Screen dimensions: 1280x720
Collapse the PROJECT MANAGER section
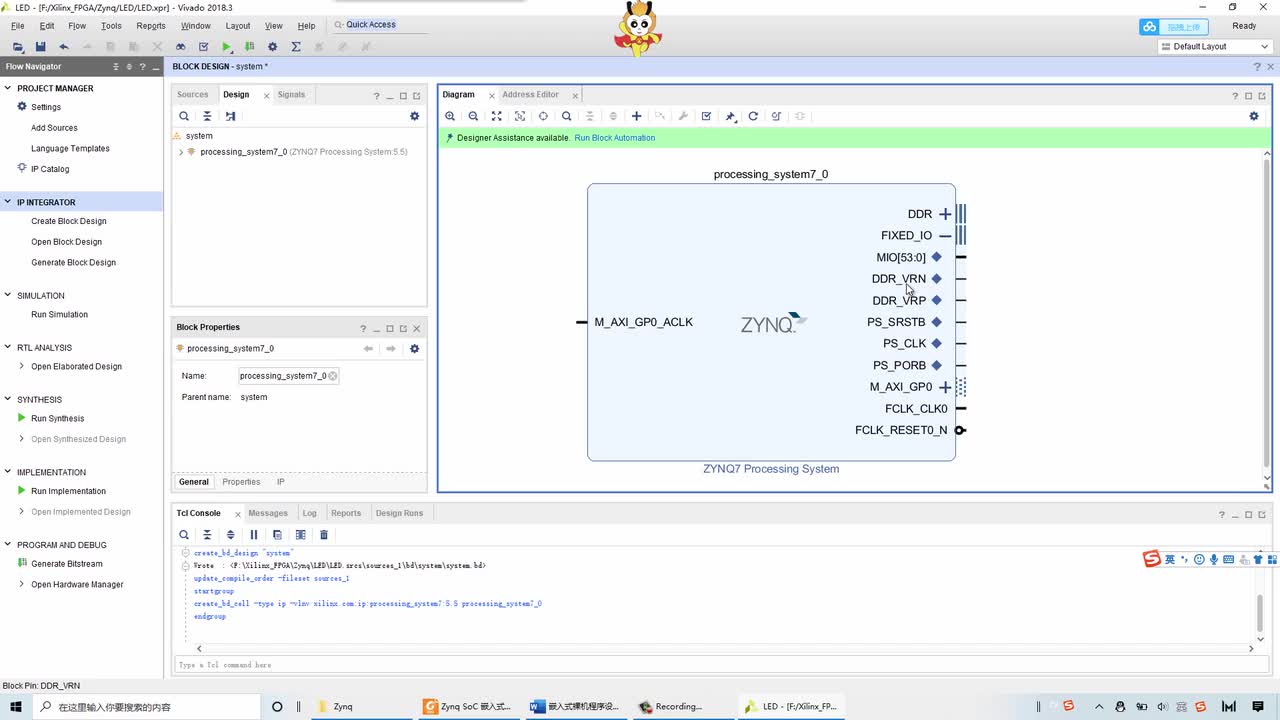(x=9, y=88)
